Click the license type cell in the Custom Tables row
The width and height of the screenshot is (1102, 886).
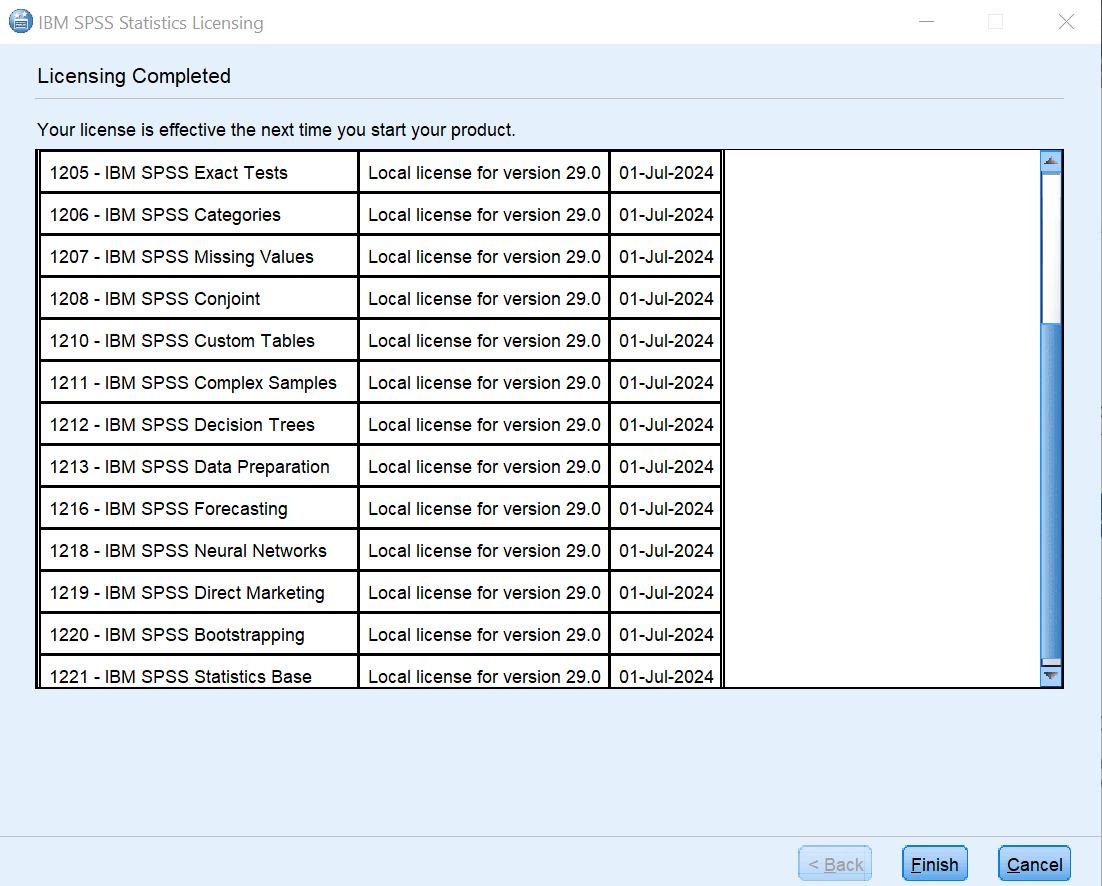click(x=484, y=341)
